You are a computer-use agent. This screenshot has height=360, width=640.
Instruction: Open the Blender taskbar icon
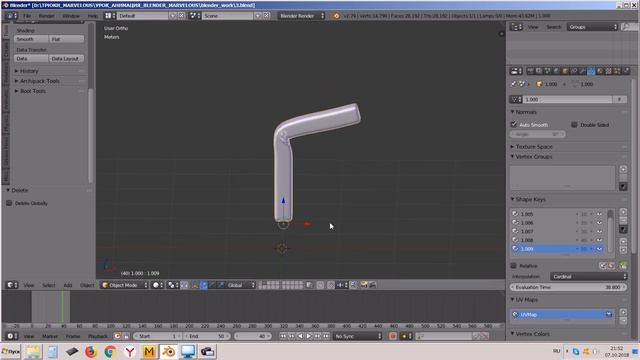[x=169, y=351]
